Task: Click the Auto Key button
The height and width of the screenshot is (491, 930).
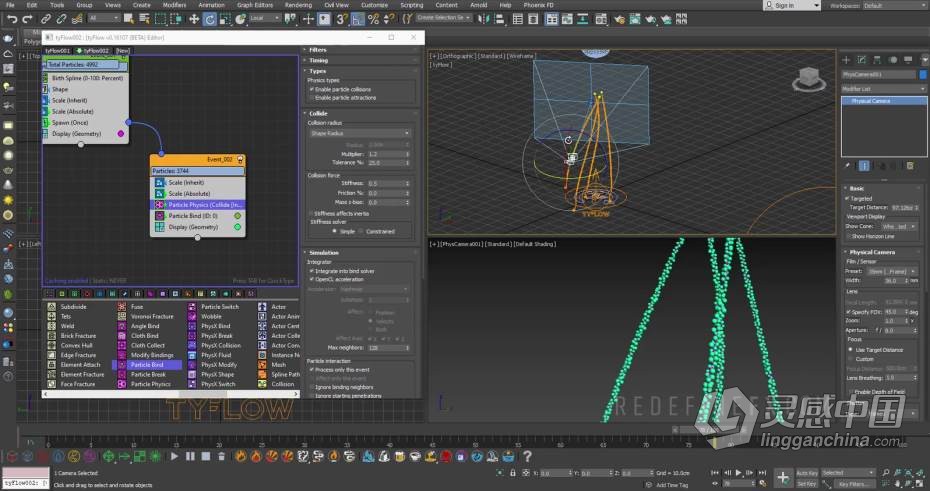Action: pyautogui.click(x=807, y=473)
